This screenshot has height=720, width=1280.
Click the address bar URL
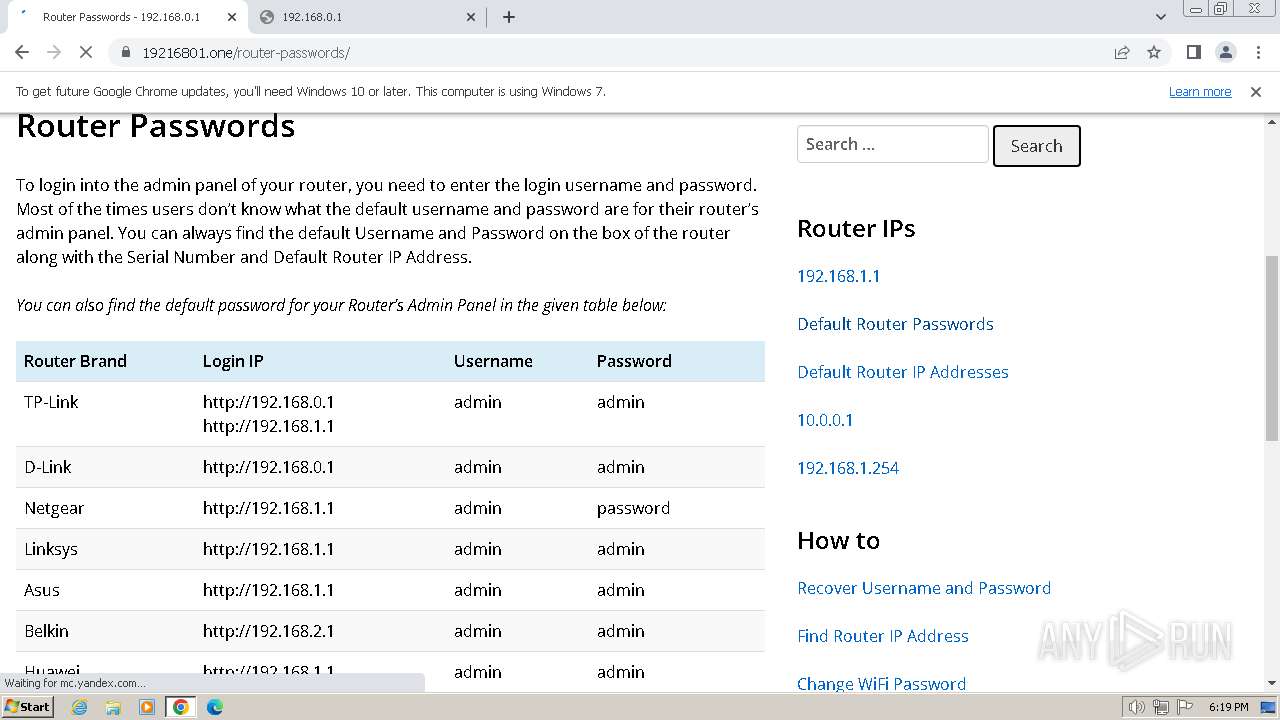point(246,53)
